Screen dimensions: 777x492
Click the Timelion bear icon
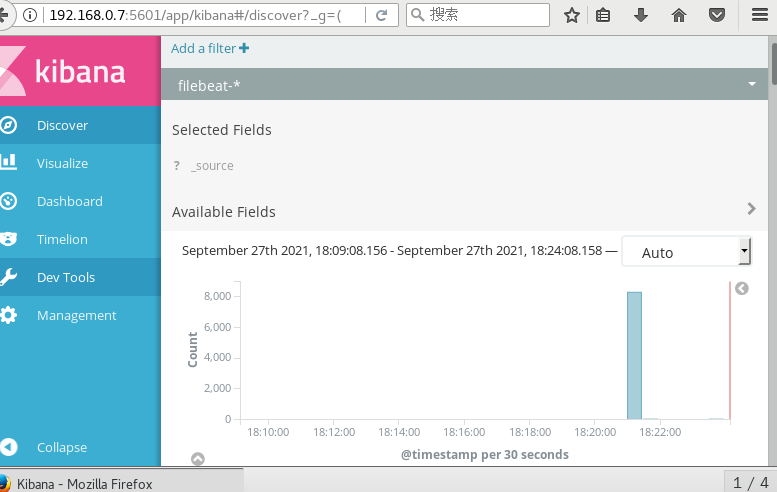[x=8, y=239]
